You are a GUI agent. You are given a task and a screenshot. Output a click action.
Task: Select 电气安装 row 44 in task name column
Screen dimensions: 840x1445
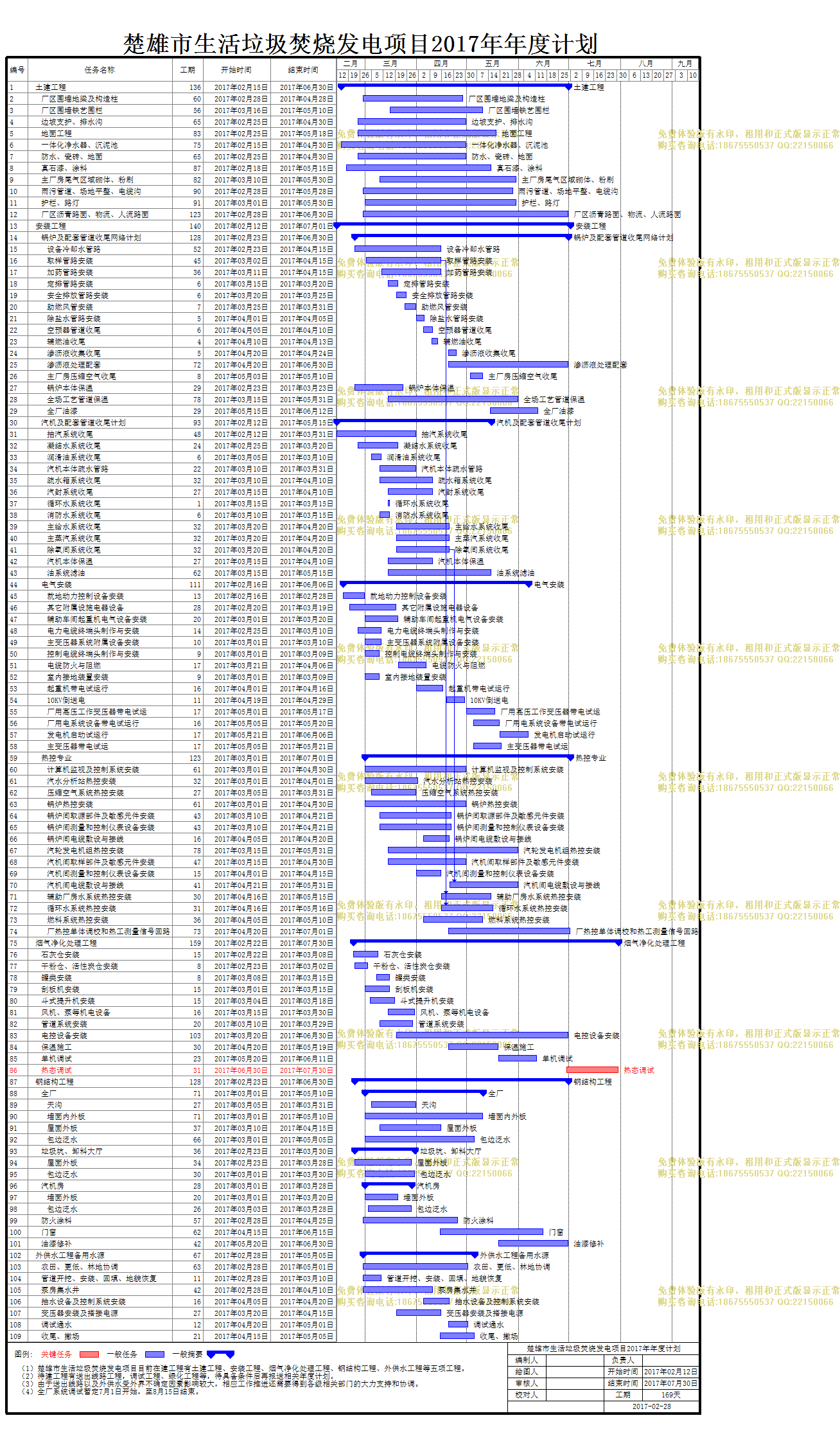pyautogui.click(x=57, y=585)
